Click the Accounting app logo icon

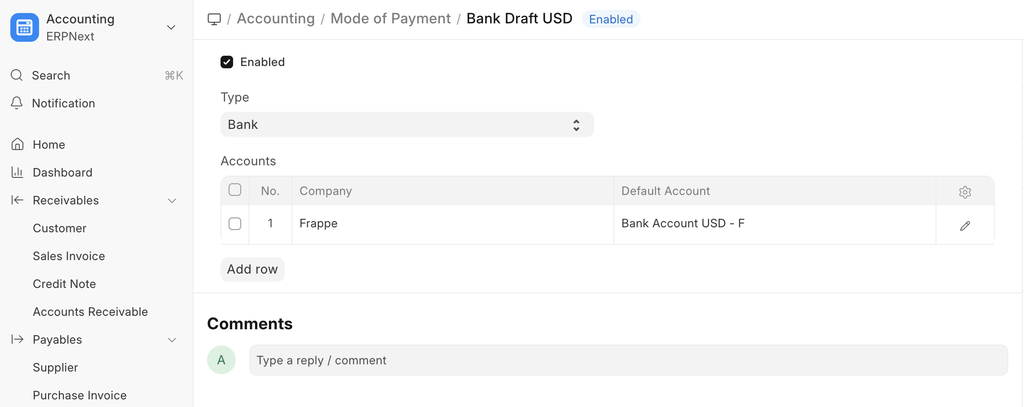tap(24, 27)
